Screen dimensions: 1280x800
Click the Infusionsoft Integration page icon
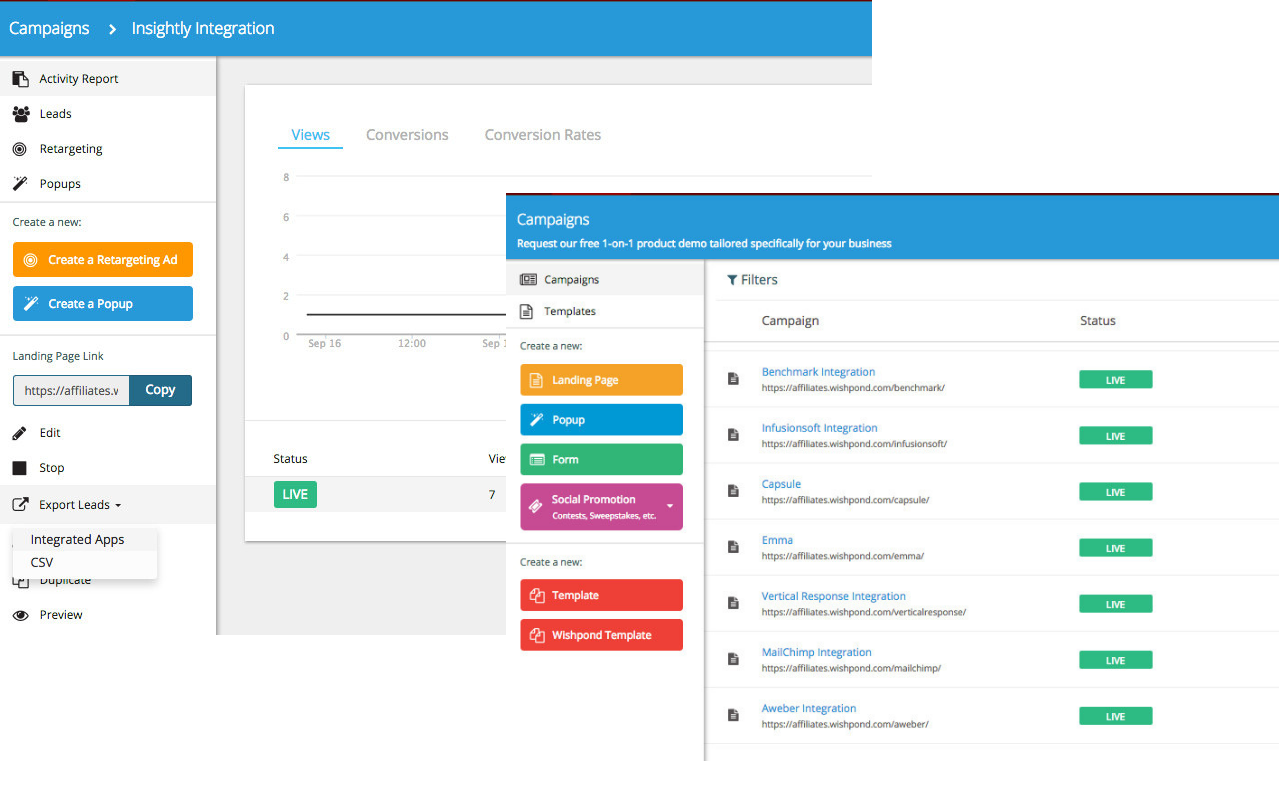[733, 435]
